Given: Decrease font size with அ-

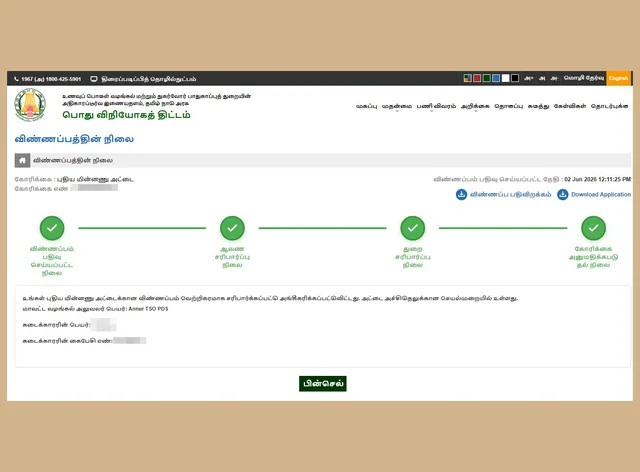Looking at the screenshot, I should pos(554,78).
